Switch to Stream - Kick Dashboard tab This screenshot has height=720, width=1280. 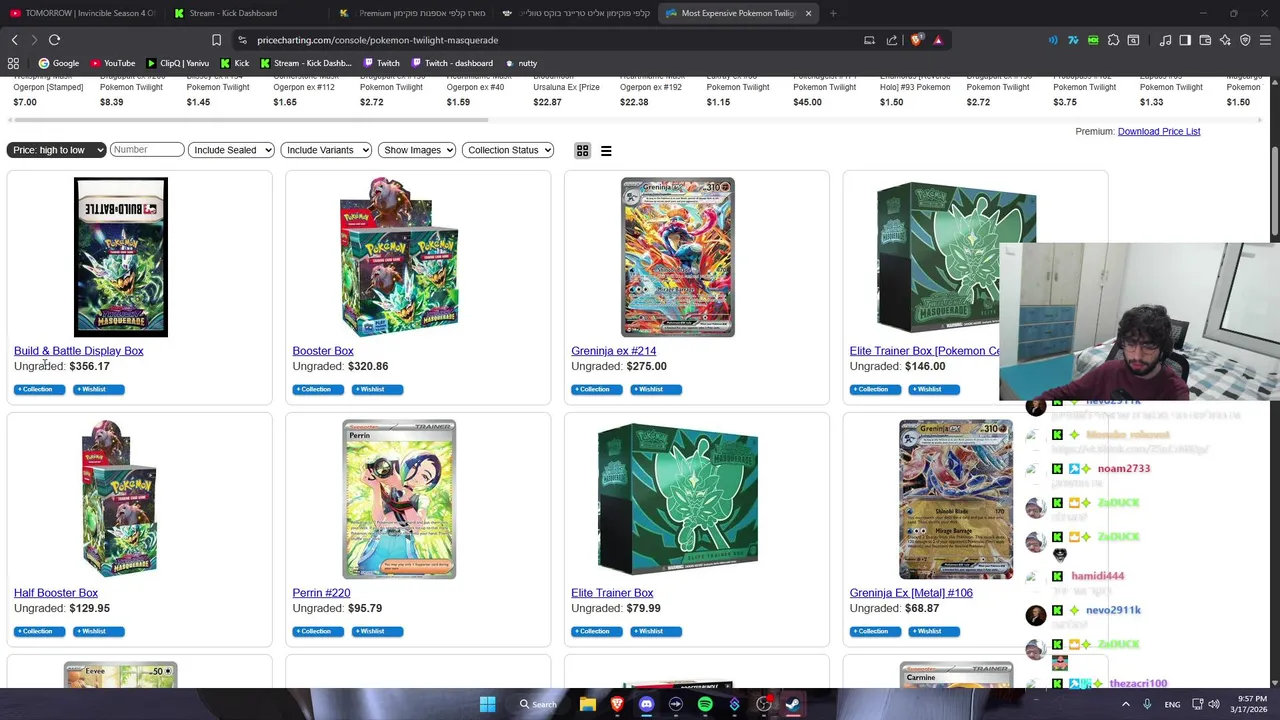(233, 13)
